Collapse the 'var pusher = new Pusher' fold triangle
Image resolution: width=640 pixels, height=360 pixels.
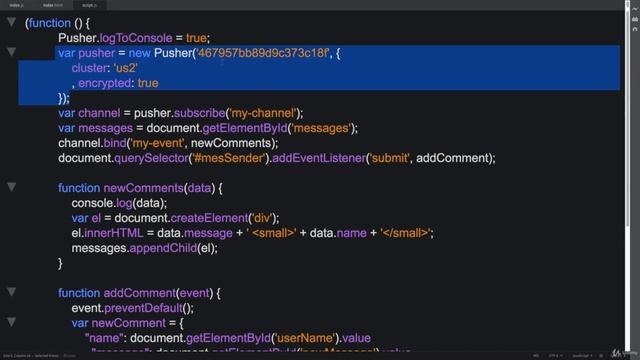pos(11,52)
